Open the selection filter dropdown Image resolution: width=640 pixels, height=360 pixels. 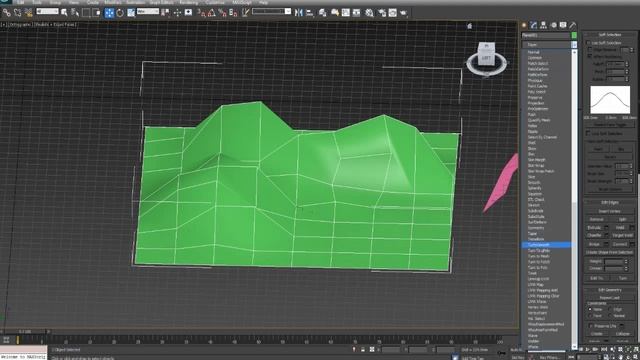coord(47,11)
